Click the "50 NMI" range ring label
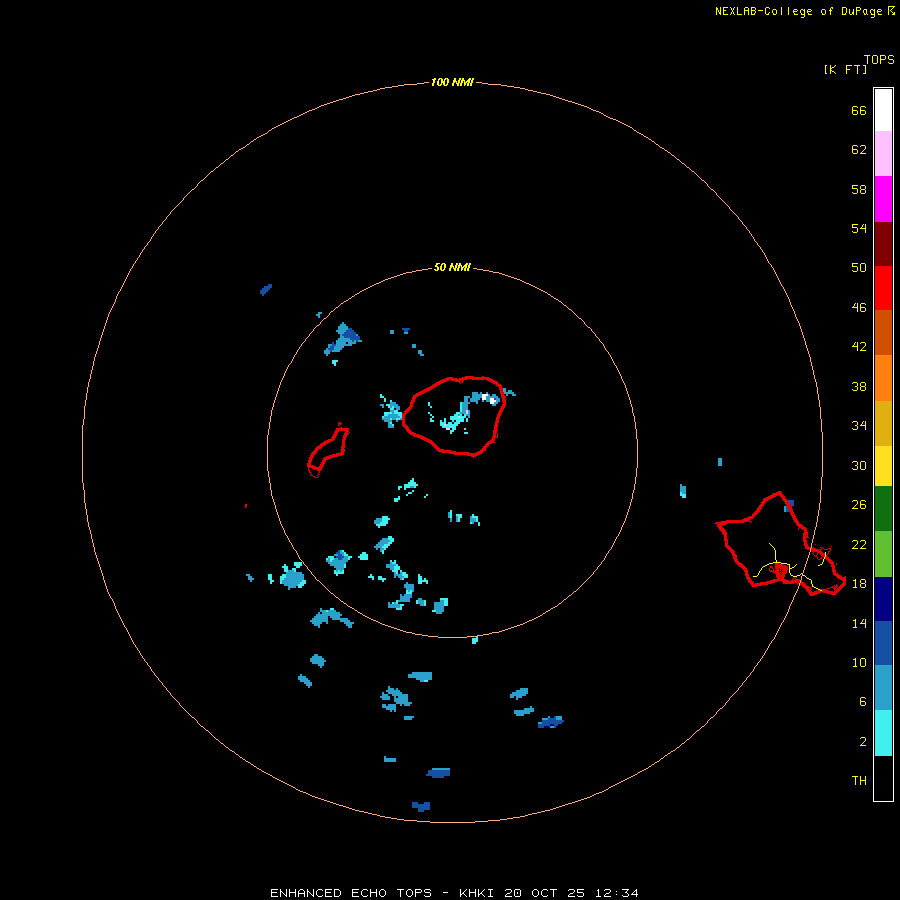The width and height of the screenshot is (900, 900). coord(452,267)
